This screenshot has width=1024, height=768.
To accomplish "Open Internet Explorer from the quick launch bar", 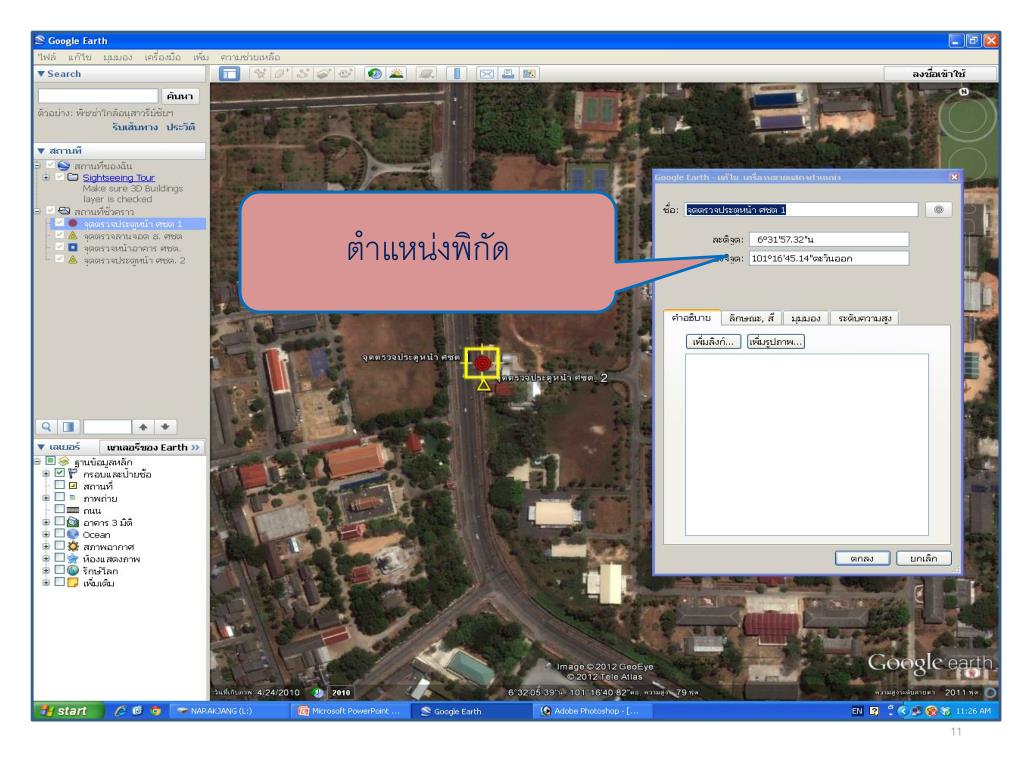I will pos(120,711).
